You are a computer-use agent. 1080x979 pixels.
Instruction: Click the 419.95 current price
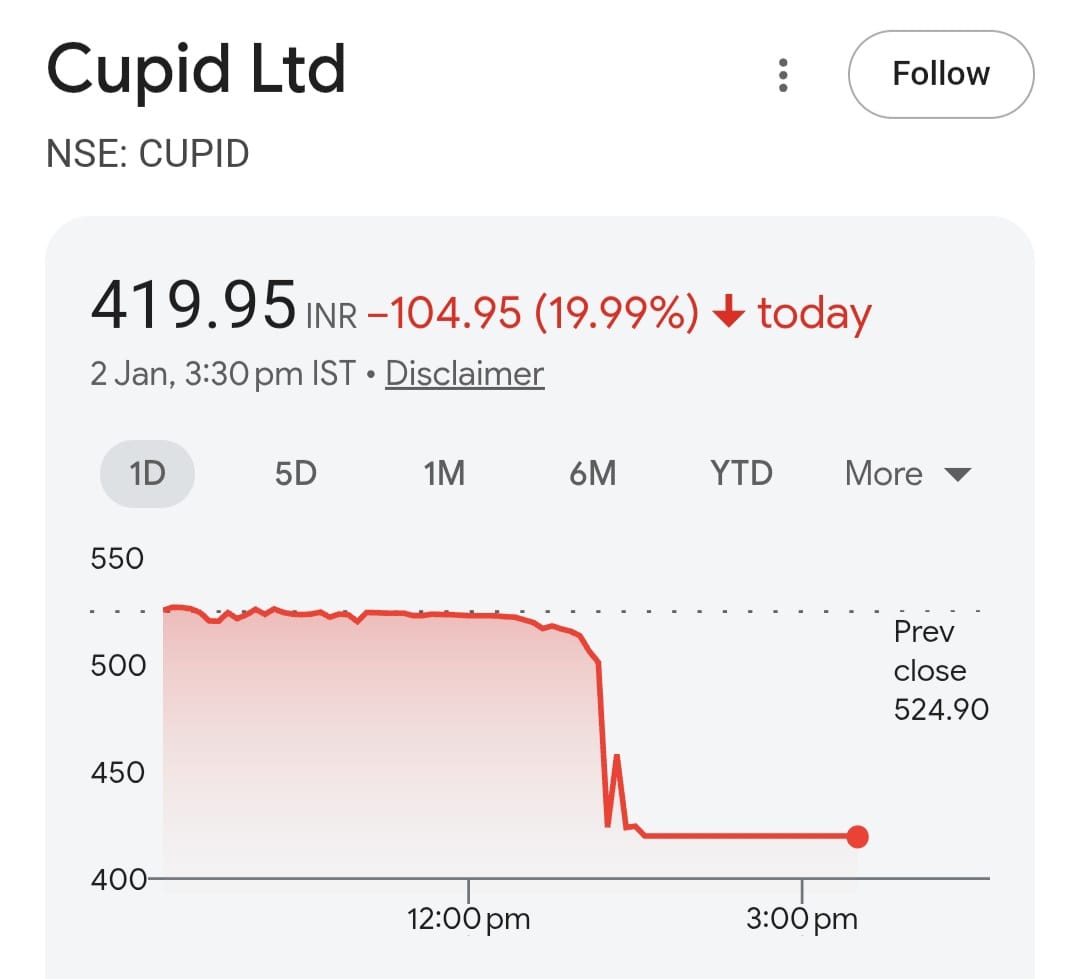194,306
